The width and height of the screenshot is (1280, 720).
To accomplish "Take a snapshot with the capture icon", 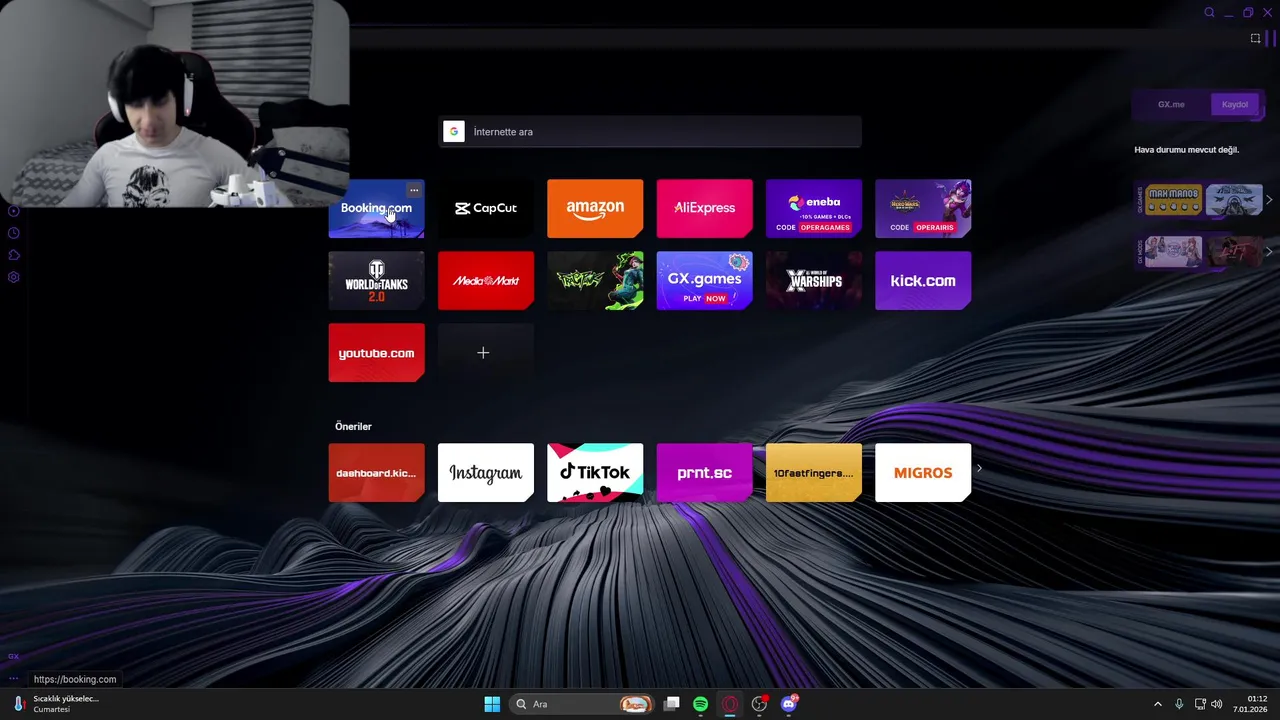I will tap(1255, 39).
